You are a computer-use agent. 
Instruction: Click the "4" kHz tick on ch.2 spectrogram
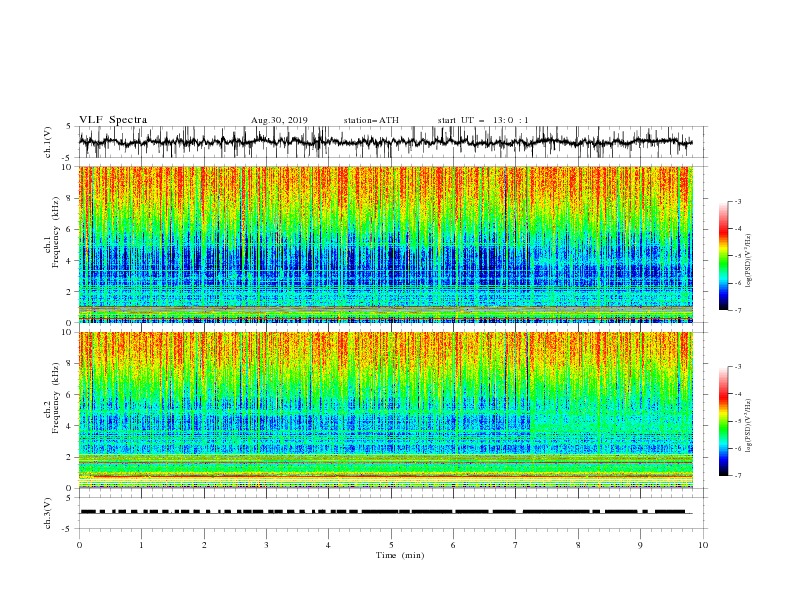(x=69, y=426)
